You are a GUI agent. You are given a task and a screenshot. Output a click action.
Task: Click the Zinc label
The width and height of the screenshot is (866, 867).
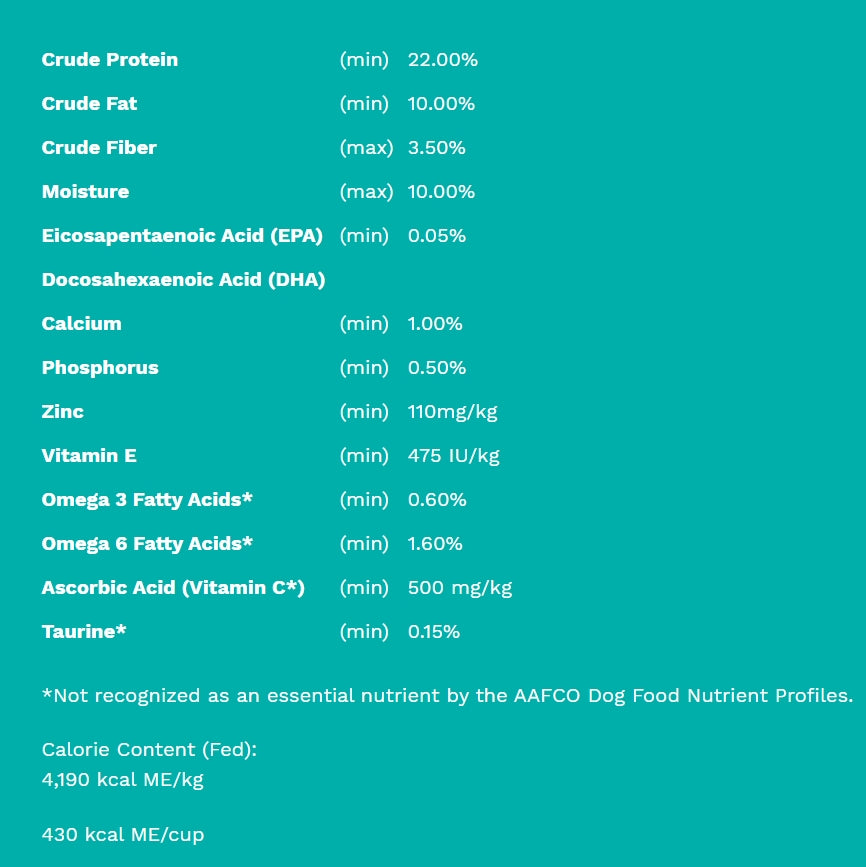(62, 412)
